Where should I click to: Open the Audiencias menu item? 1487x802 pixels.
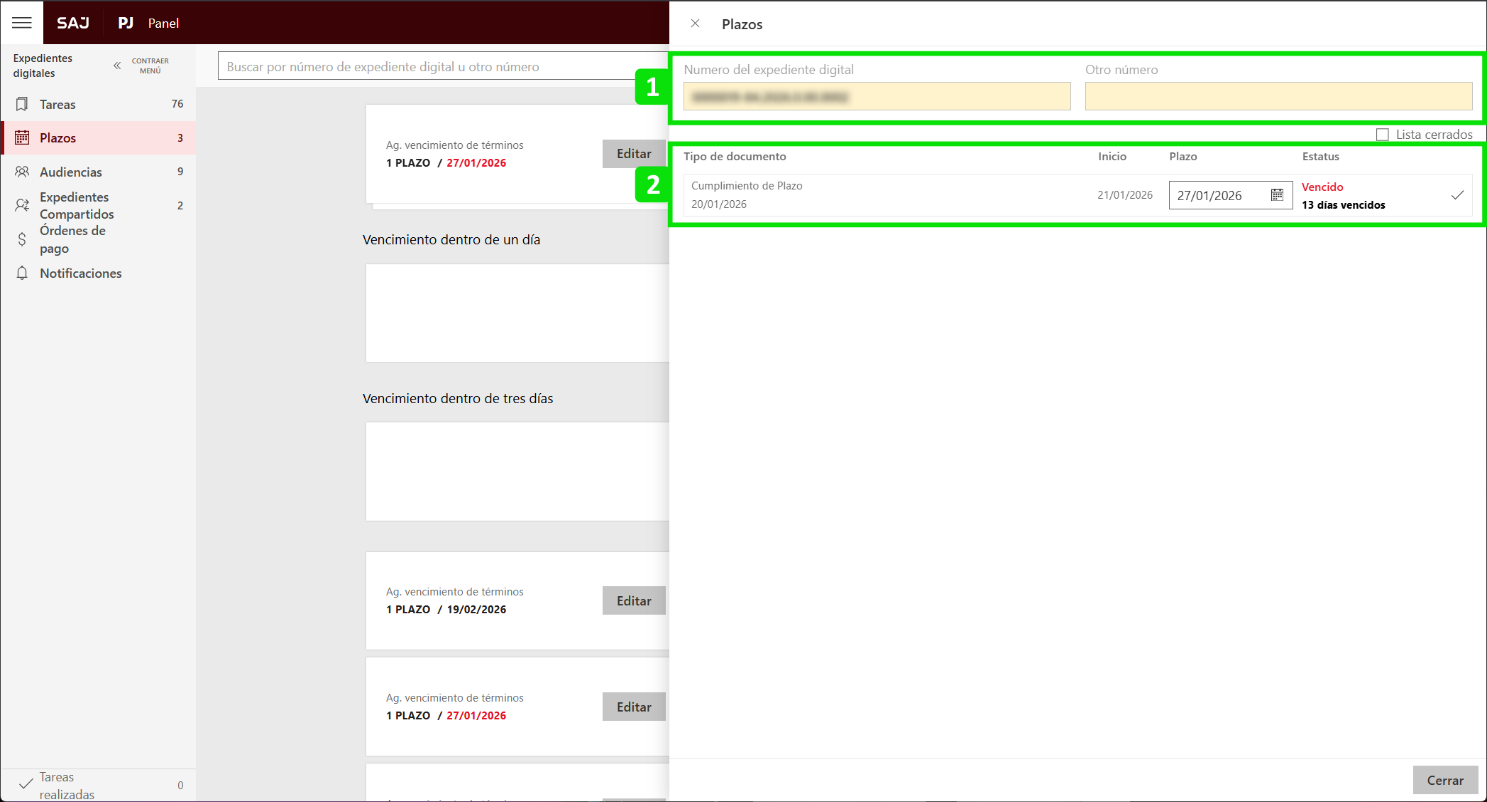(70, 172)
